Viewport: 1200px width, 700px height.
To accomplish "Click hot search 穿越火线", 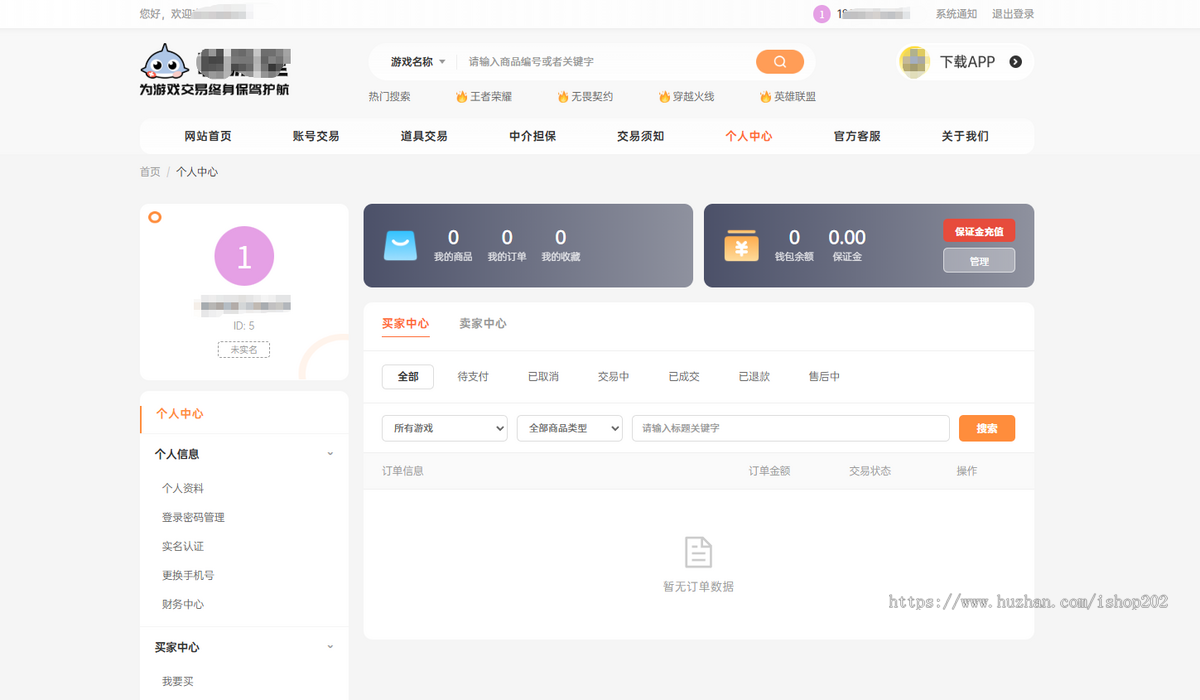I will coord(693,97).
